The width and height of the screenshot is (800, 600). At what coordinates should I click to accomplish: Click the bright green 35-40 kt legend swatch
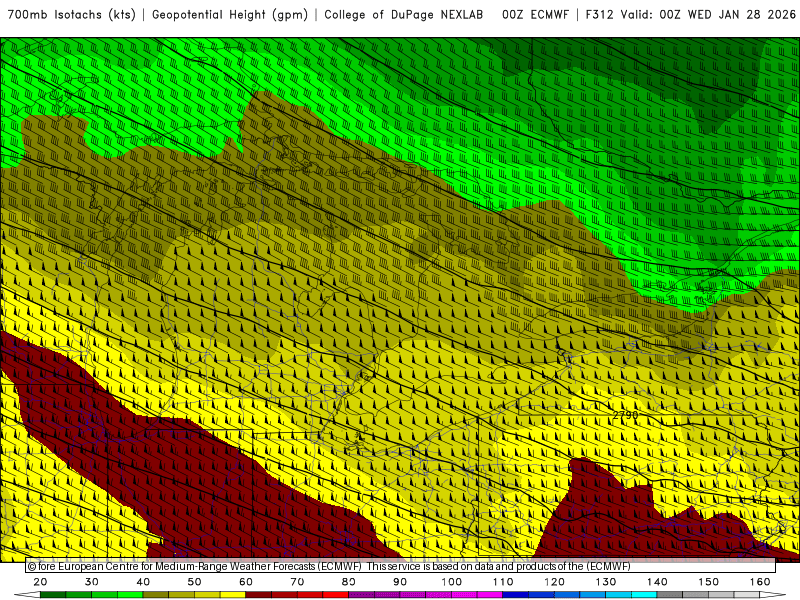click(130, 595)
